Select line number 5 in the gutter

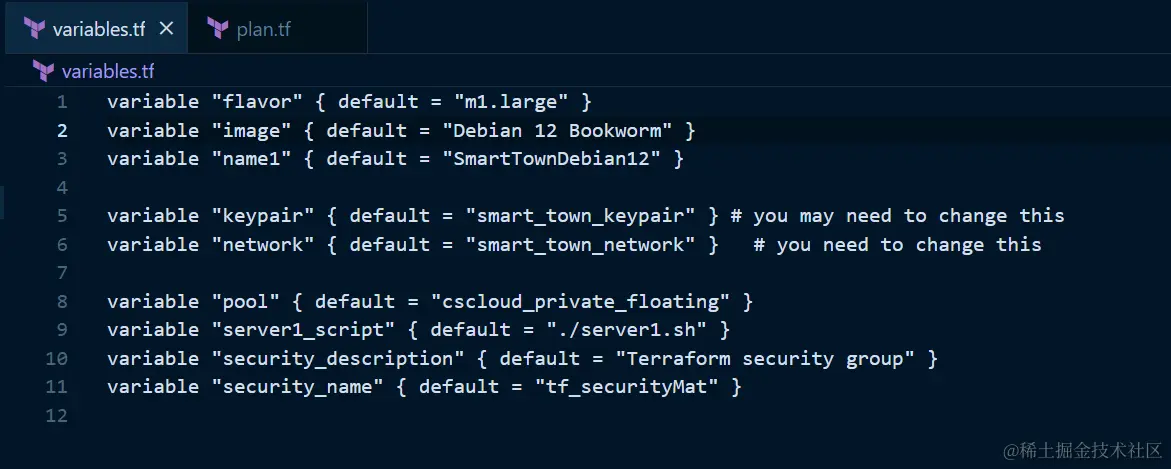(x=62, y=216)
